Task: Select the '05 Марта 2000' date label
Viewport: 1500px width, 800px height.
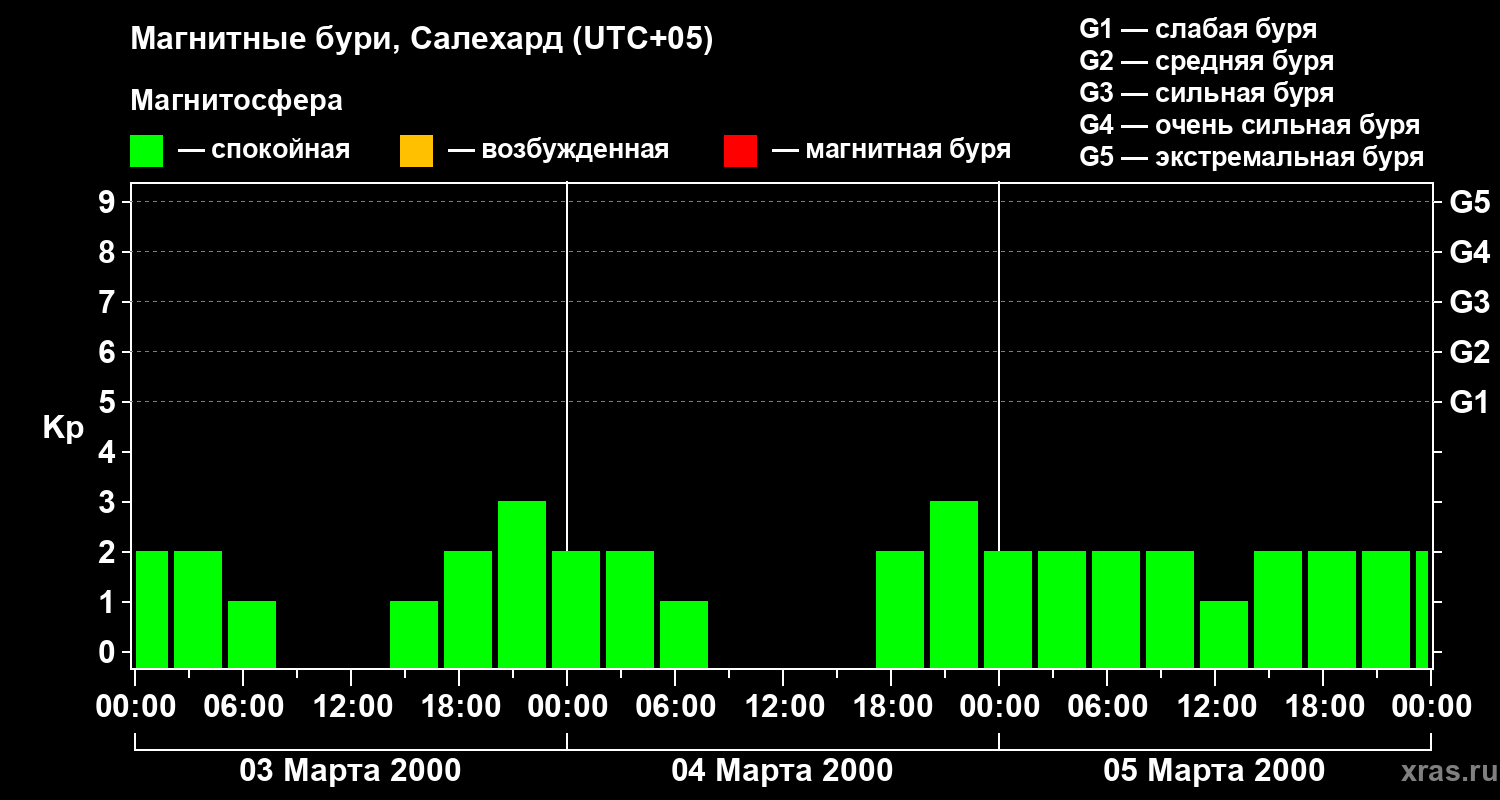Action: point(1214,771)
